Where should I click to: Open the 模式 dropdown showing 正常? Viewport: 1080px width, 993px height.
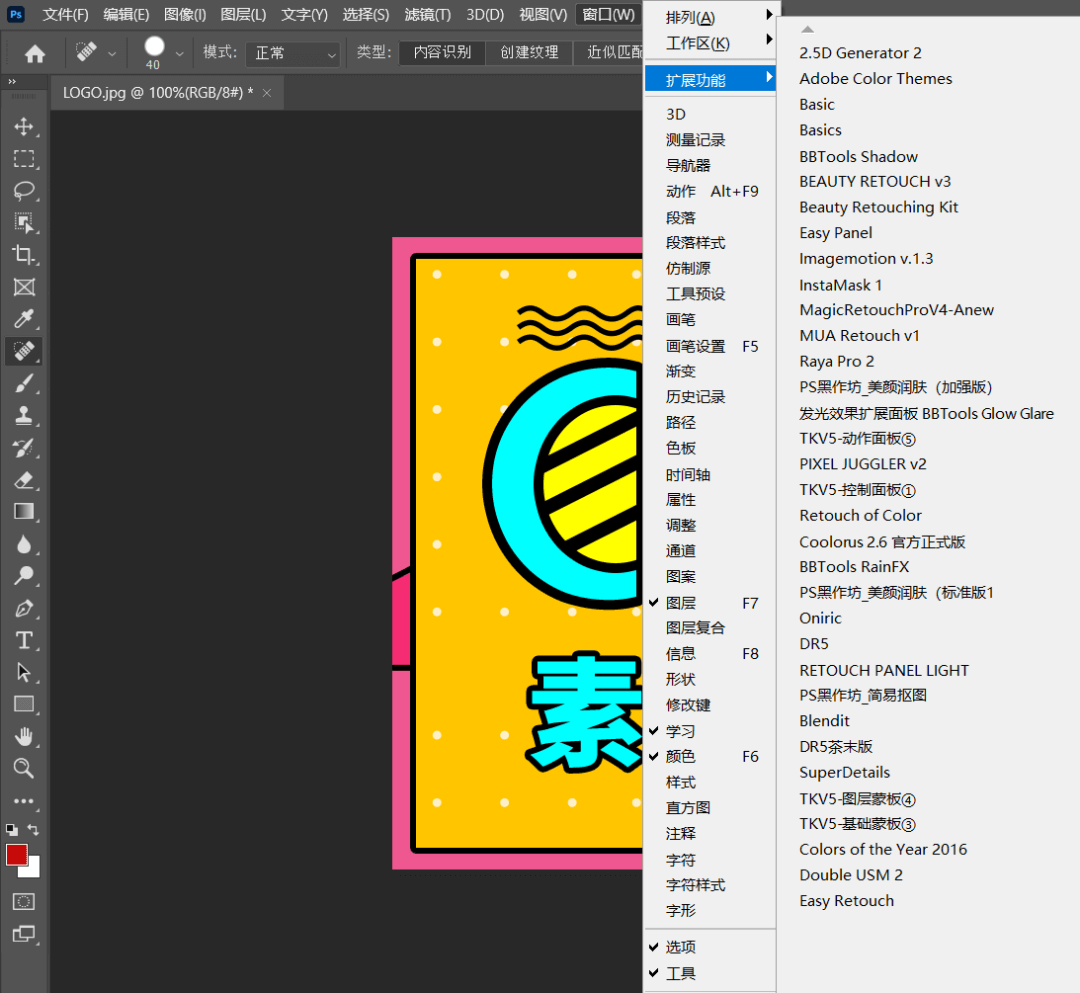(x=292, y=53)
